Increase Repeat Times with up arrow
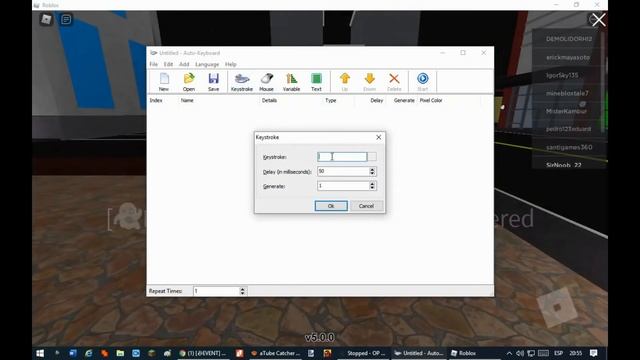Viewport: 640px width, 360px height. click(x=242, y=289)
